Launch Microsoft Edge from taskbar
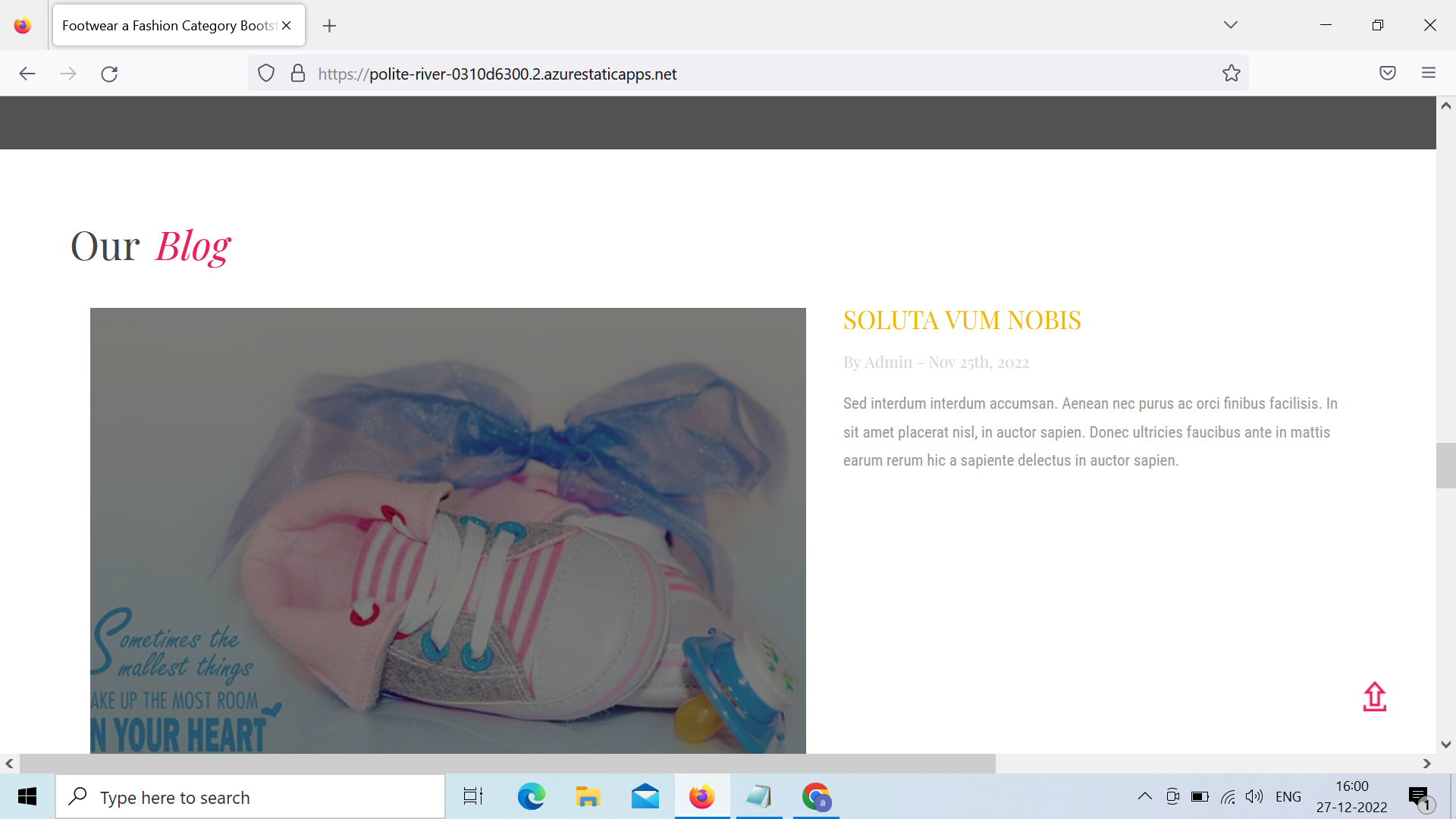This screenshot has width=1456, height=819. click(x=531, y=797)
